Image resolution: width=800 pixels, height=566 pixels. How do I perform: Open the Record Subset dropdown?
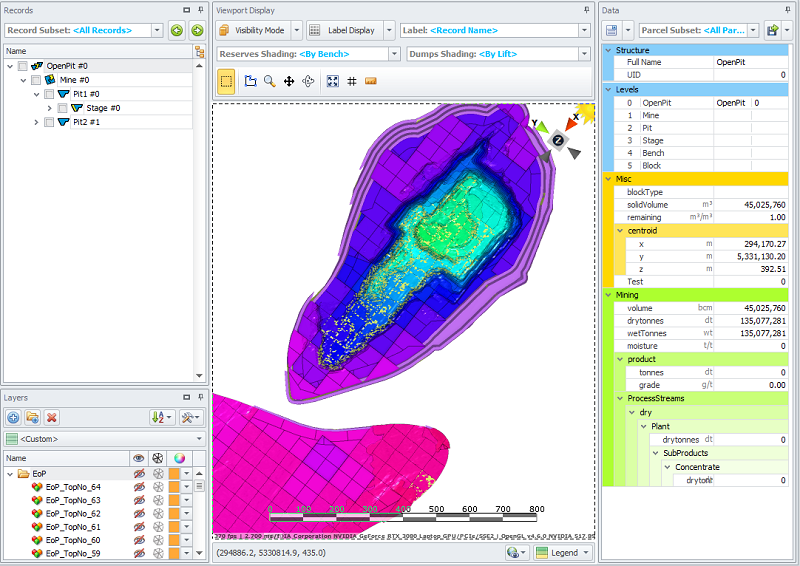pos(158,30)
